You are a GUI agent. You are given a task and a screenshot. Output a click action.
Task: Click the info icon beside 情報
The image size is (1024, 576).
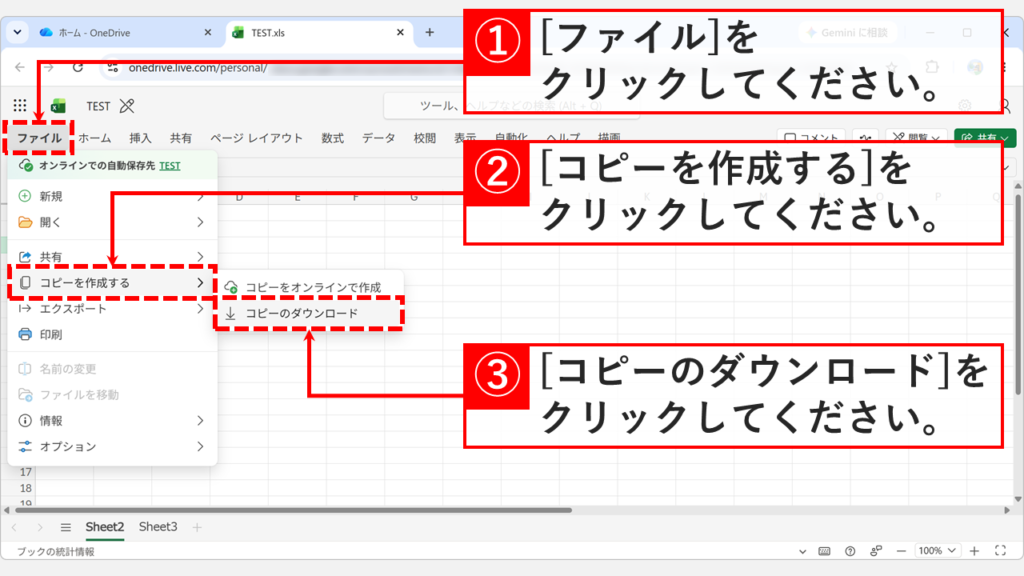tap(25, 421)
